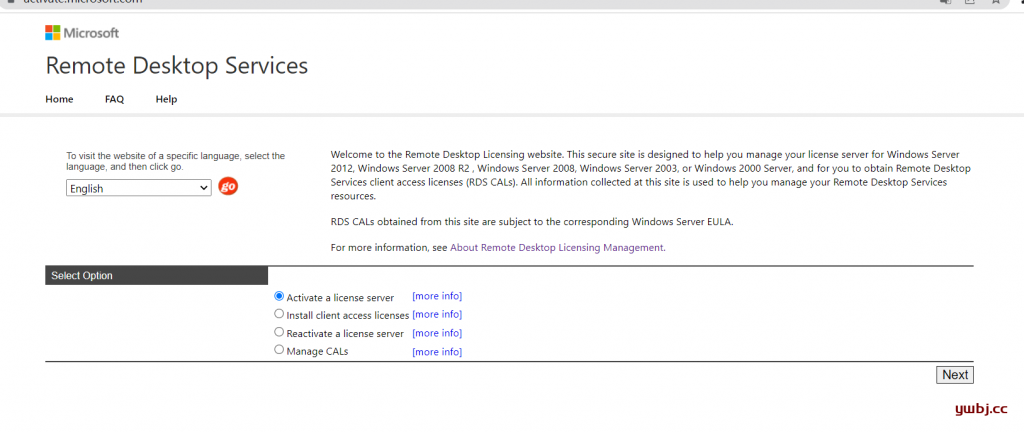The width and height of the screenshot is (1024, 432).
Task: Open the Home menu item
Action: (x=59, y=99)
